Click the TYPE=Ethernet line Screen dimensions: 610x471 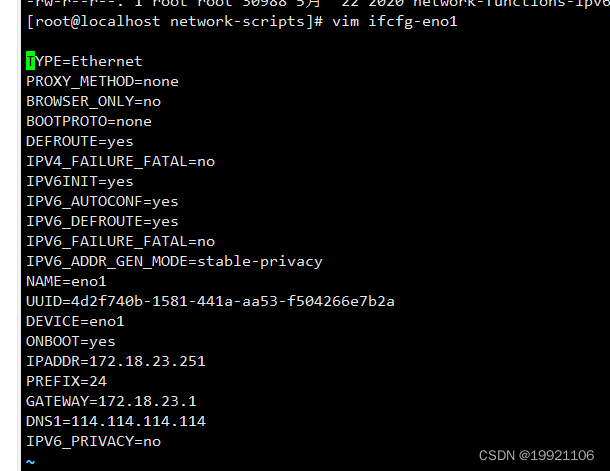[x=84, y=61]
